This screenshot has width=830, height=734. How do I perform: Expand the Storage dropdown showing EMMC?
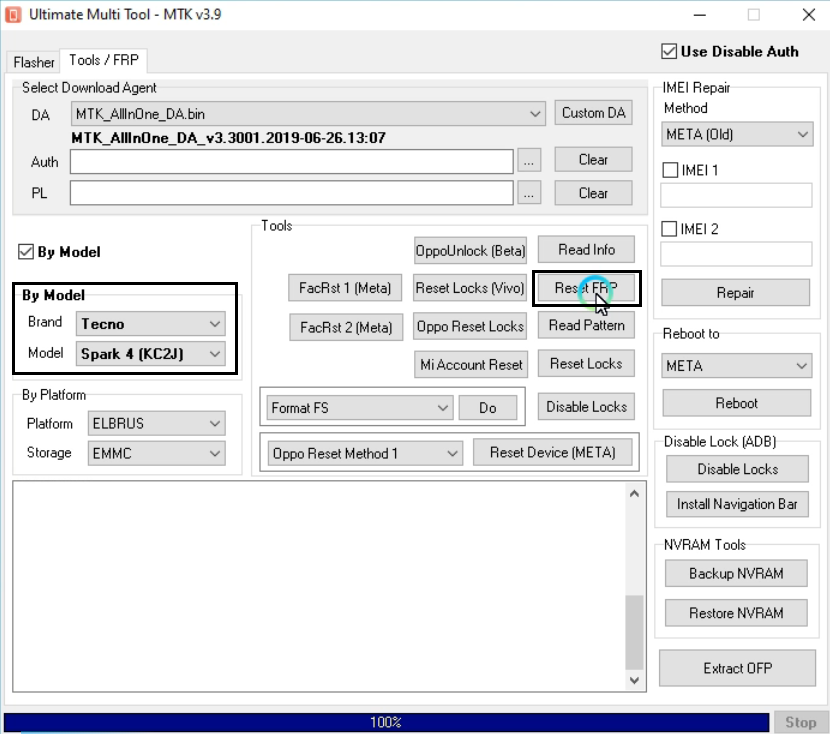coord(156,453)
